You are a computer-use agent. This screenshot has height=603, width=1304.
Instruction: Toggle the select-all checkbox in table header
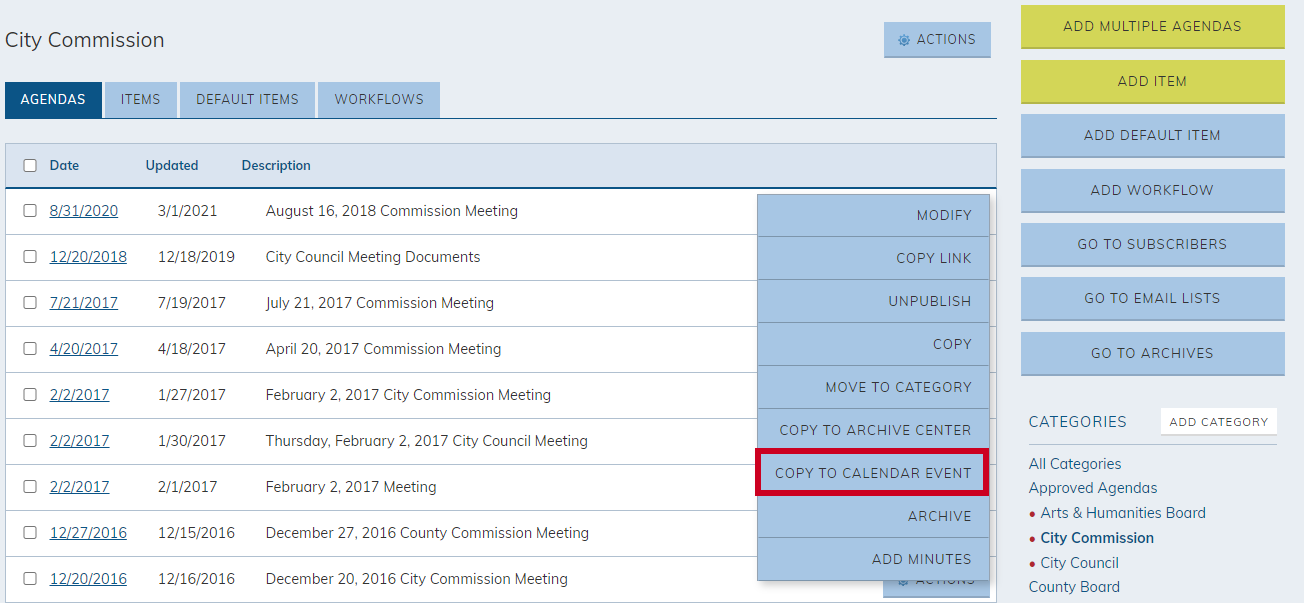click(30, 166)
